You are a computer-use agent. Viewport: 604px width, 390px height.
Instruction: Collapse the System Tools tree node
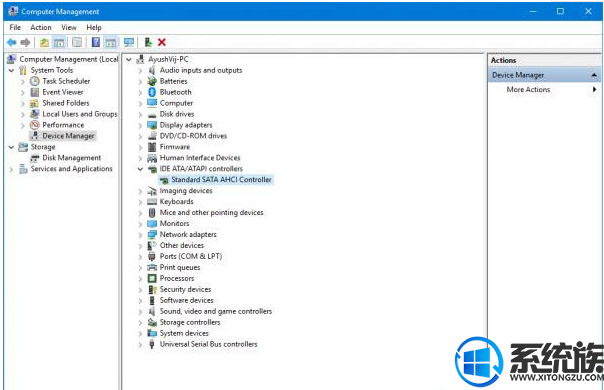point(11,70)
